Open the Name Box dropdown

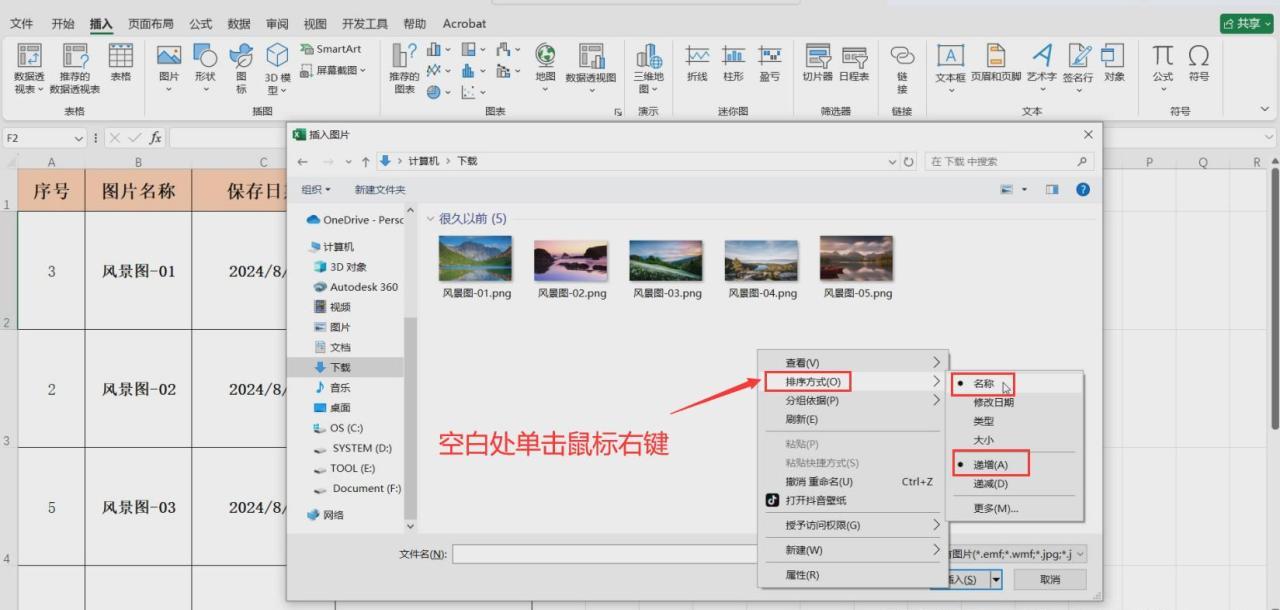[78, 138]
